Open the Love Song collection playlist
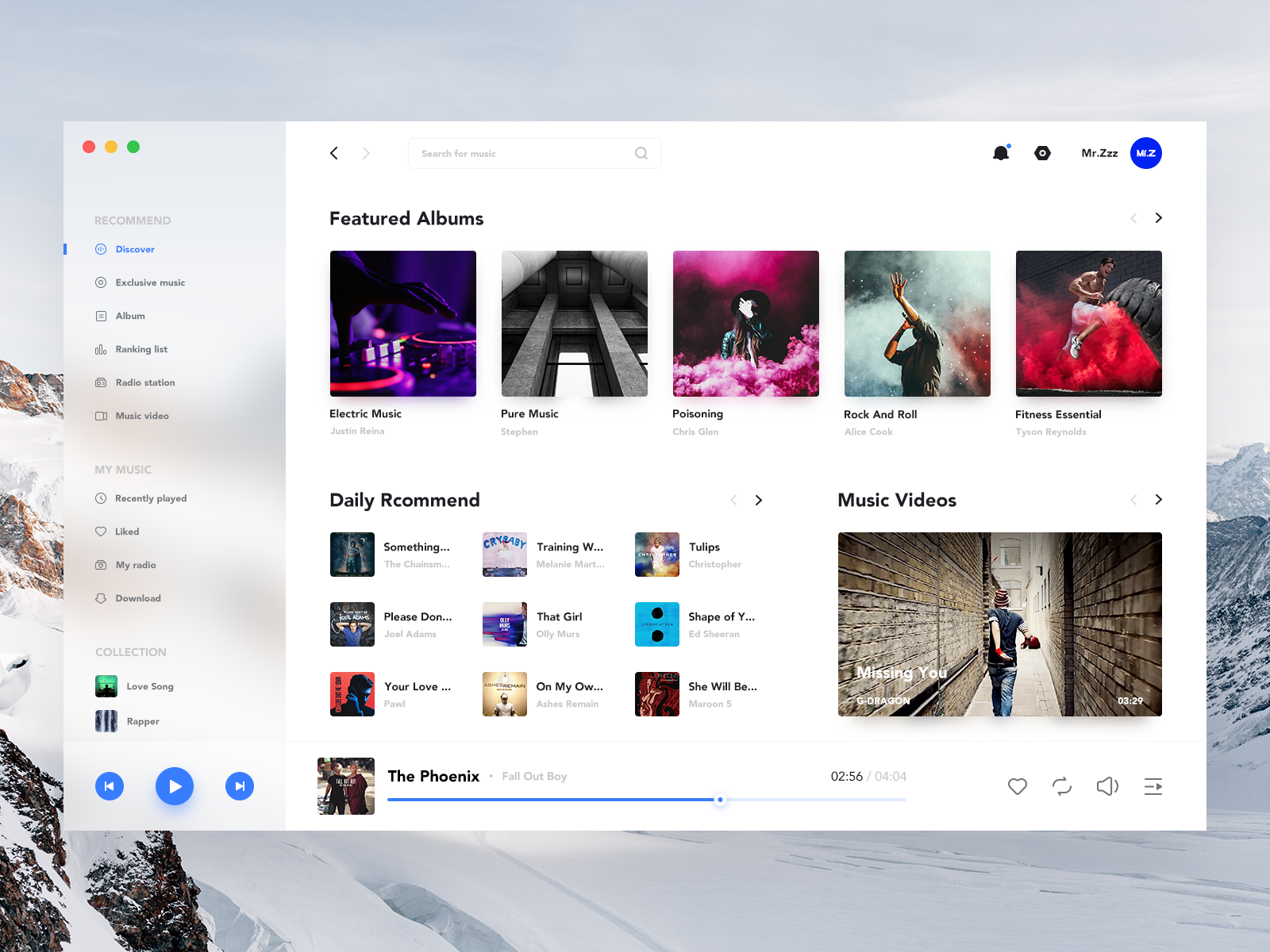The width and height of the screenshot is (1270, 952). point(150,686)
